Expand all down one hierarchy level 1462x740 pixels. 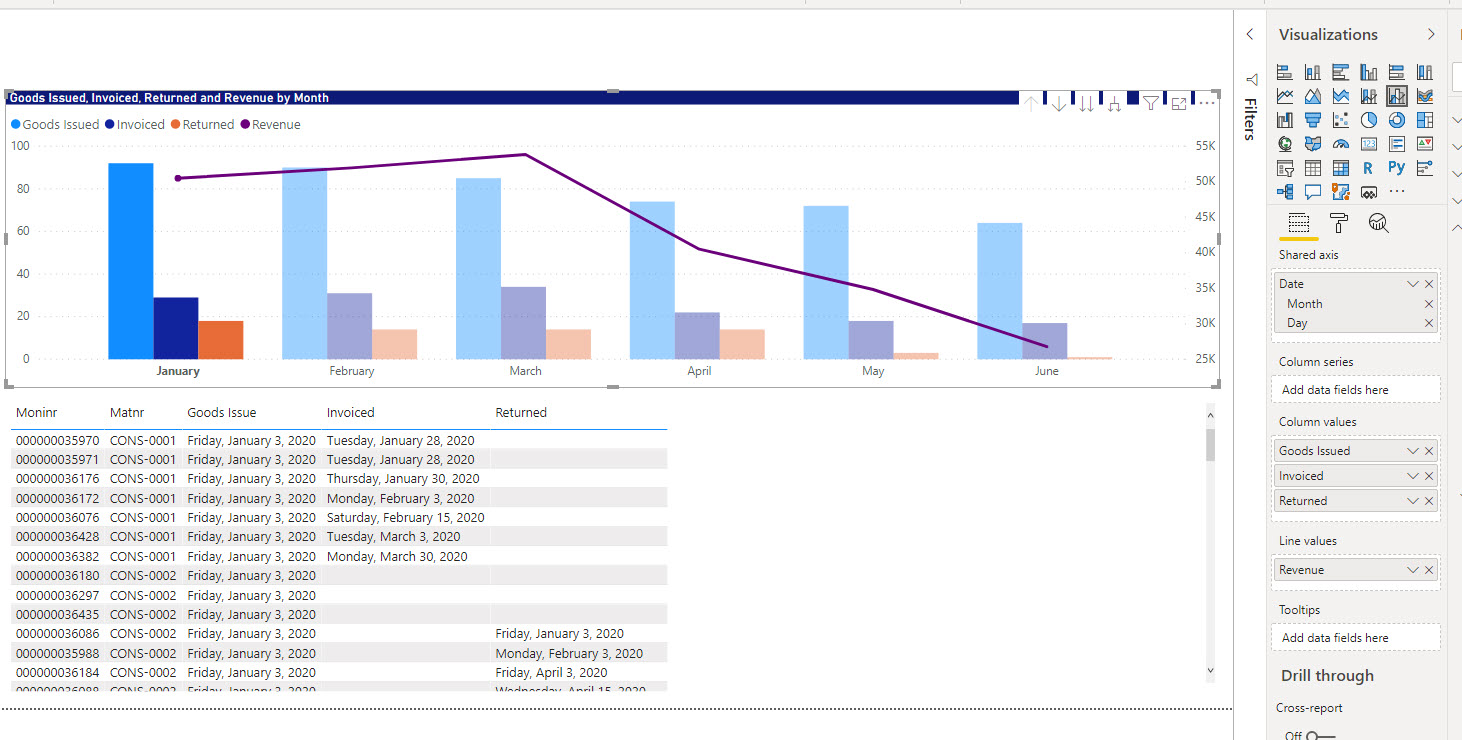[1114, 103]
